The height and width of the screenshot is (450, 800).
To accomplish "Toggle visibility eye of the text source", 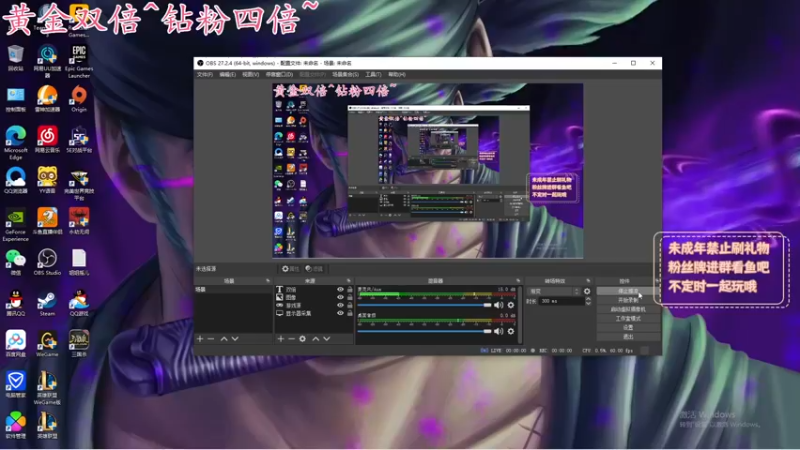I will [x=340, y=289].
